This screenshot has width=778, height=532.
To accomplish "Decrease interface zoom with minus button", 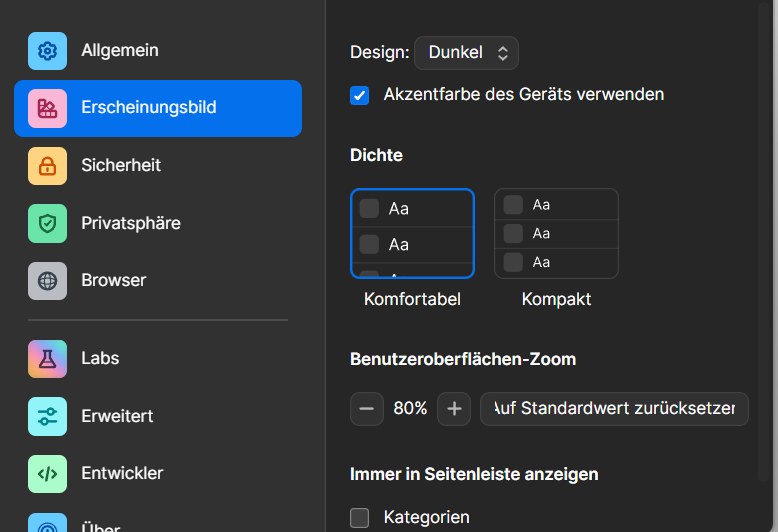I will [367, 409].
